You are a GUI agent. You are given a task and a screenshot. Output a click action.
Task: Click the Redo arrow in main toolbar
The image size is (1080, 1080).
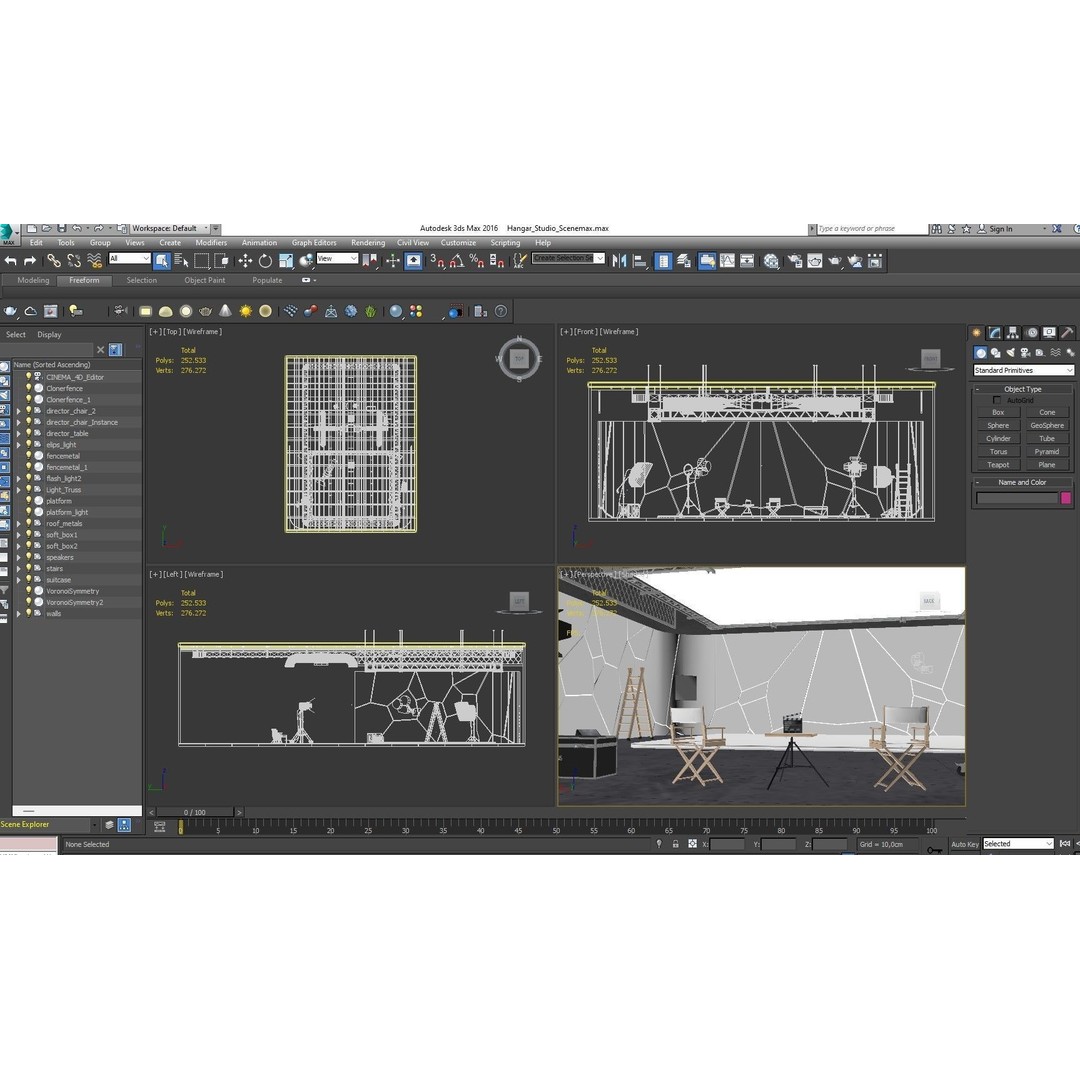tap(30, 261)
